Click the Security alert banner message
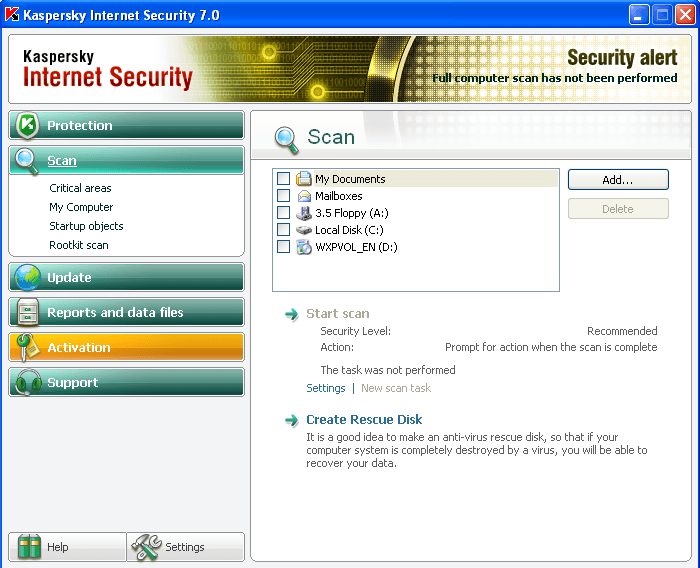 (x=554, y=78)
